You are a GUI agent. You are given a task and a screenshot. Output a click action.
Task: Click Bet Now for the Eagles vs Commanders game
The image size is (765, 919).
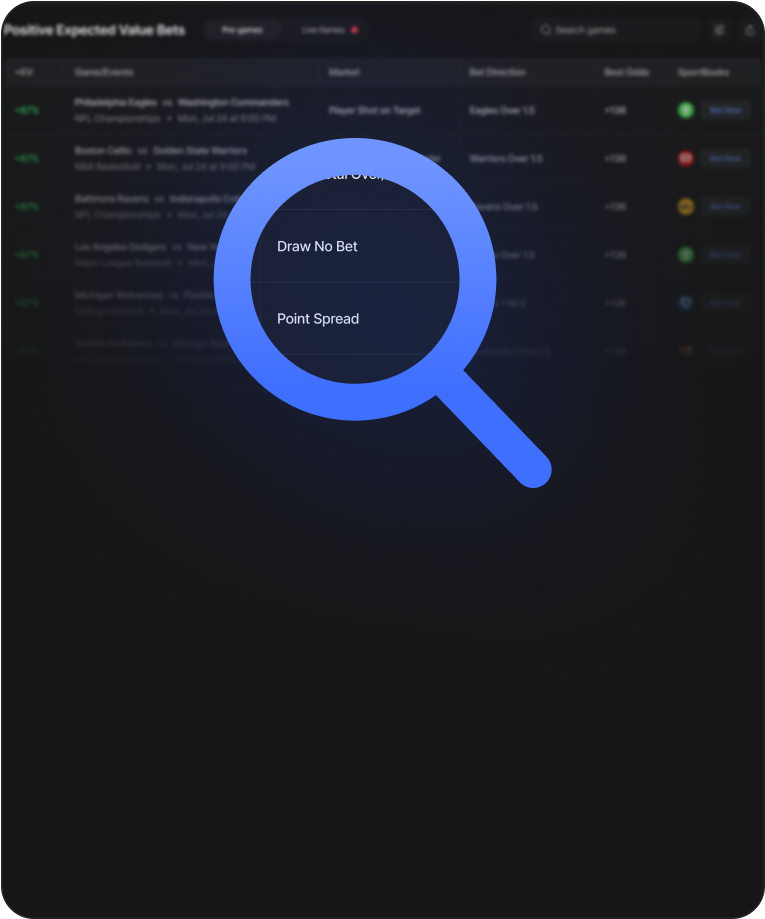pos(726,110)
